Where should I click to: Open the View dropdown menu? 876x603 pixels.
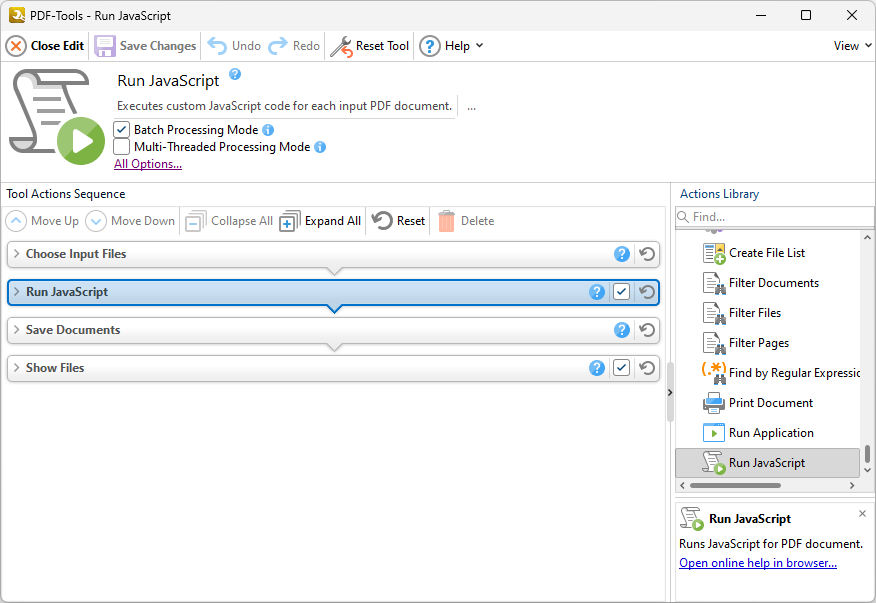pyautogui.click(x=852, y=46)
